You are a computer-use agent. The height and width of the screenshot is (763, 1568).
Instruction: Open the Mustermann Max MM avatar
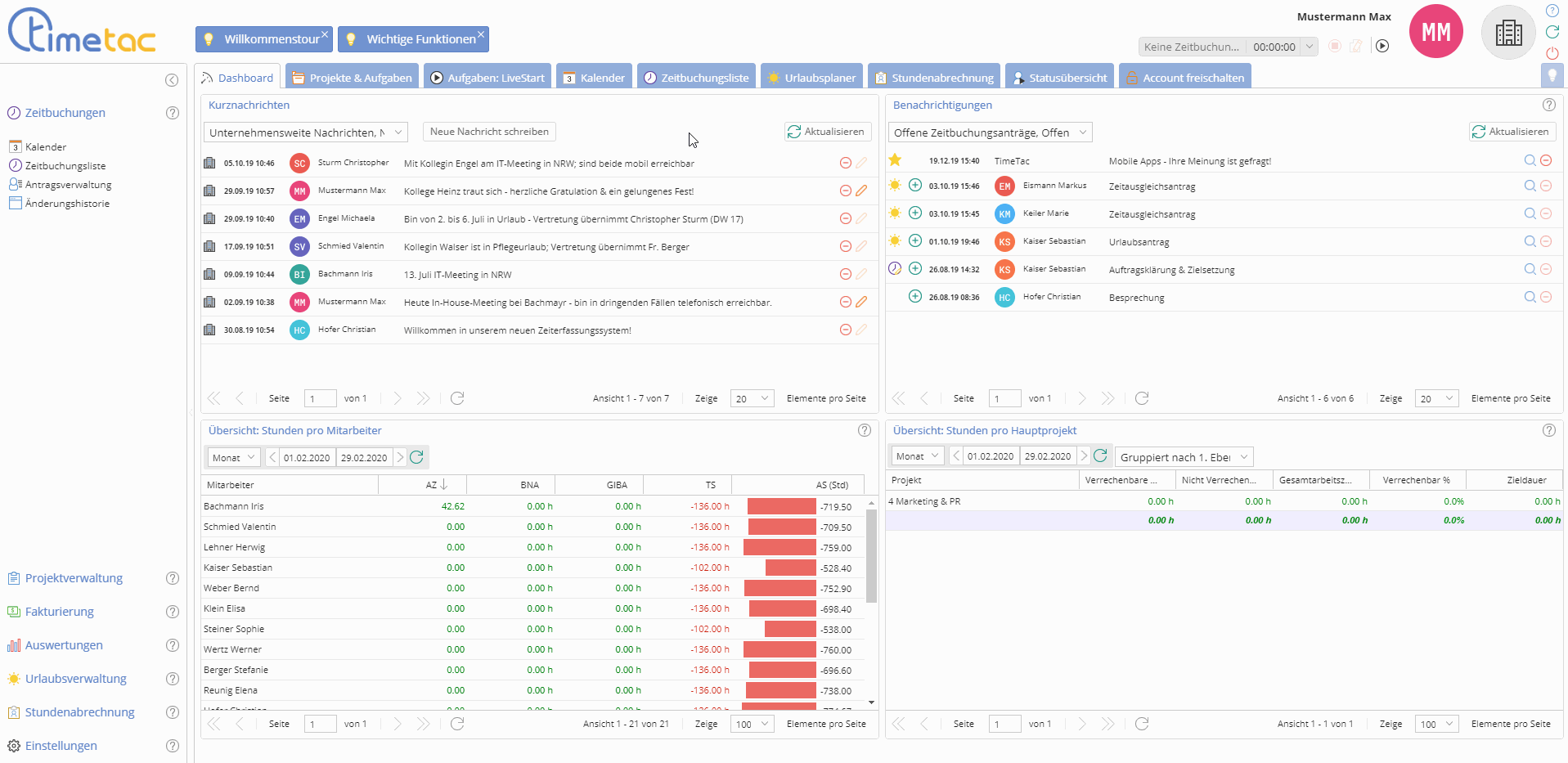point(1435,32)
